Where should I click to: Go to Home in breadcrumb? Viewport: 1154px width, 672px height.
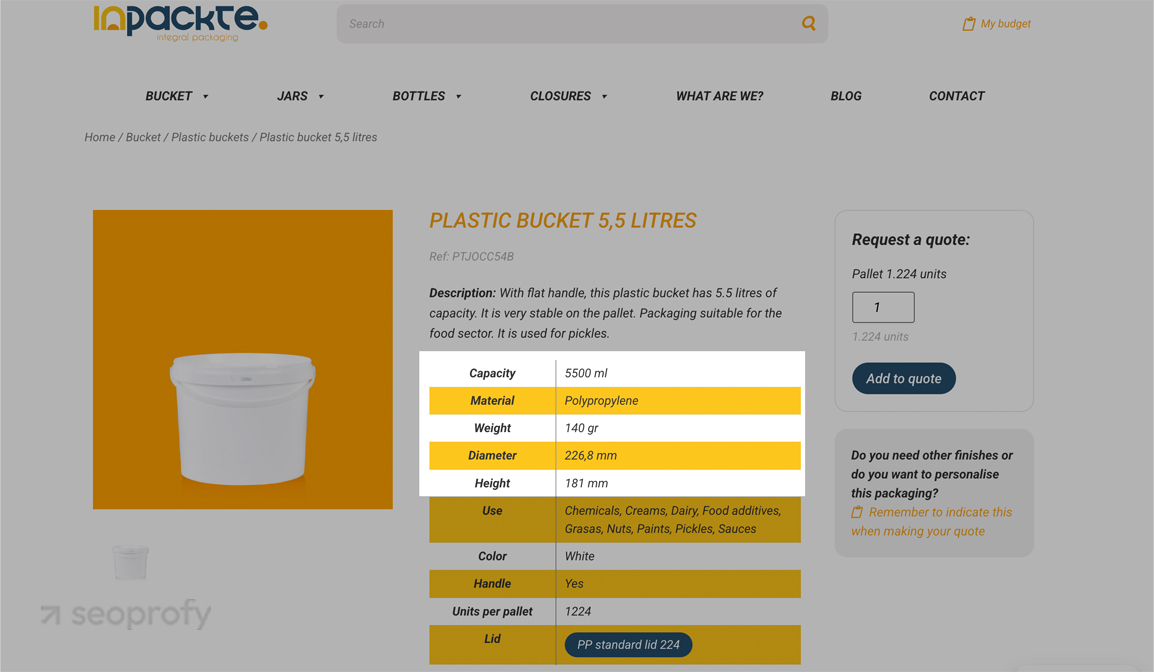point(99,137)
